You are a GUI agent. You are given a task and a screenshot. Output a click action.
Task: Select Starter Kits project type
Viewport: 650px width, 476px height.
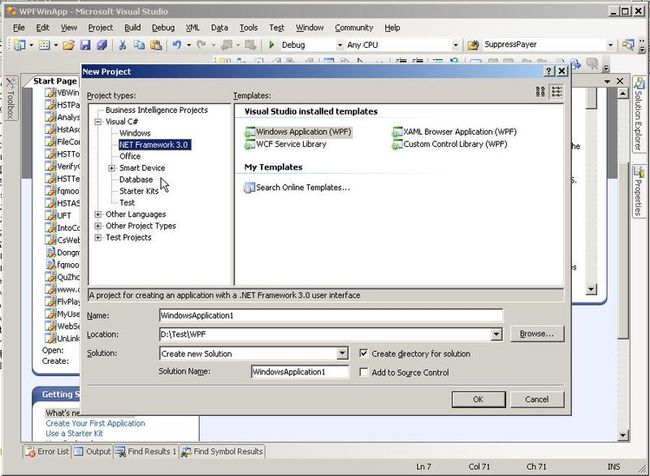139,191
